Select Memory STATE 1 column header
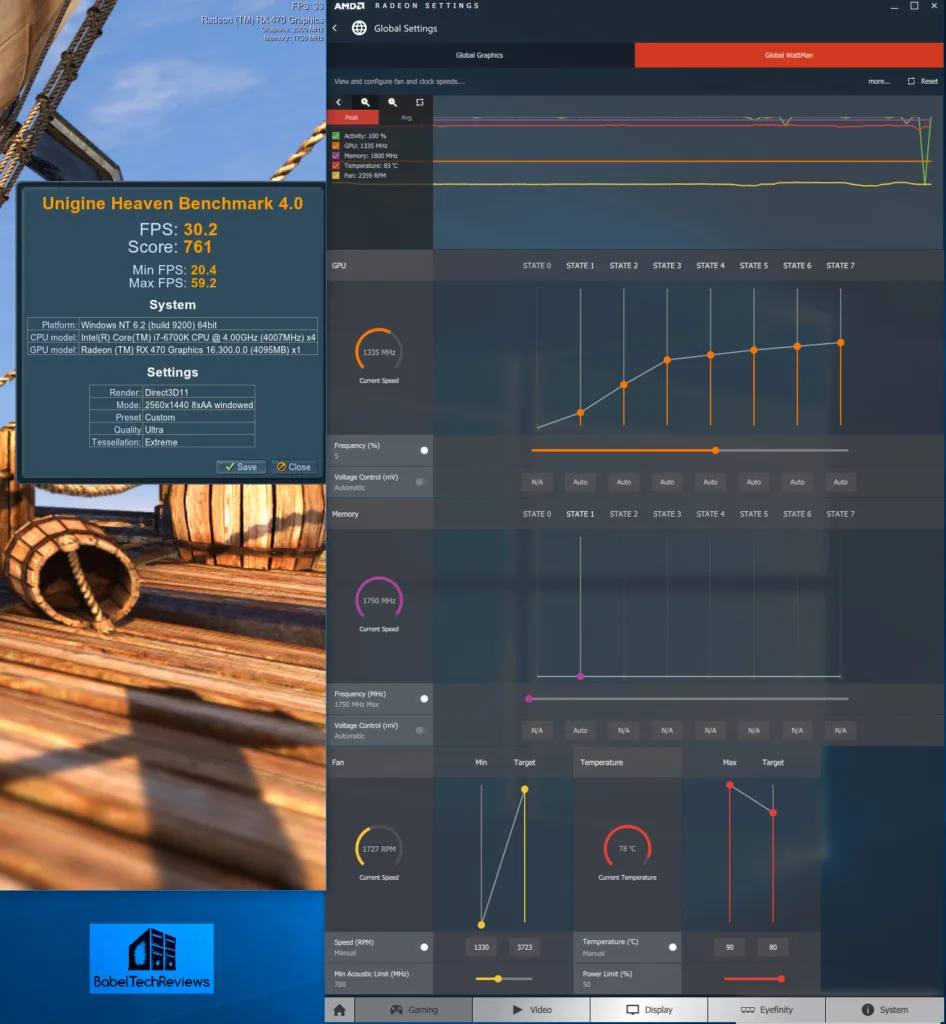Viewport: 946px width, 1024px height. tap(580, 514)
